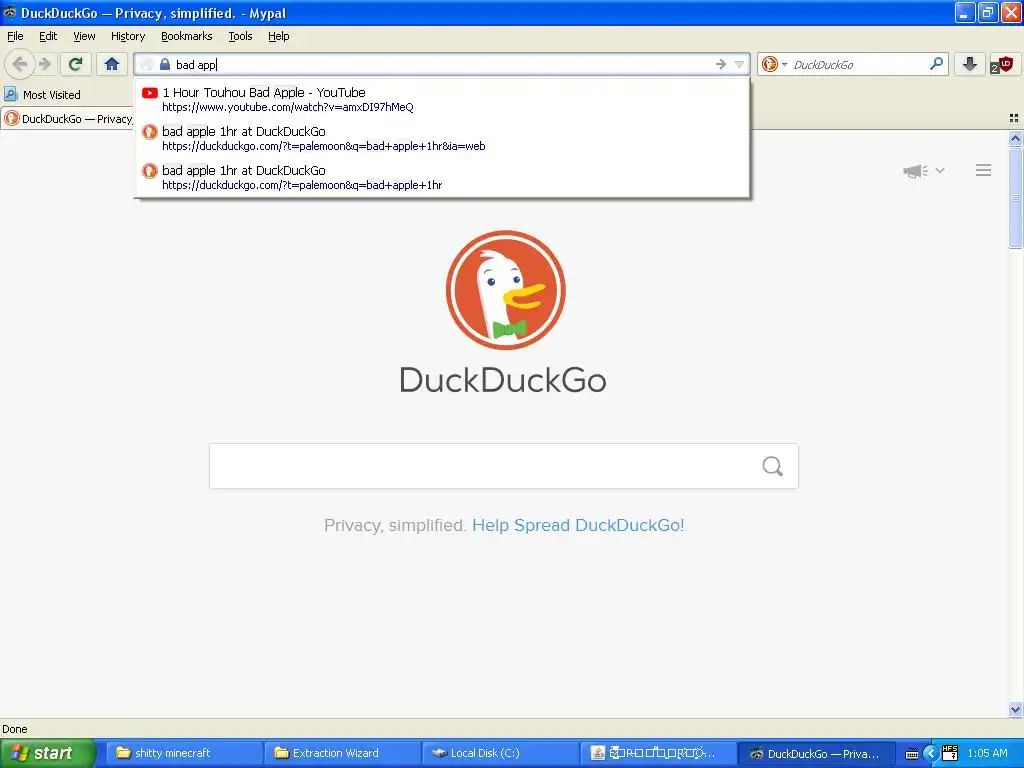Open the list all tabs button
This screenshot has width=1024, height=768.
pos(1014,118)
